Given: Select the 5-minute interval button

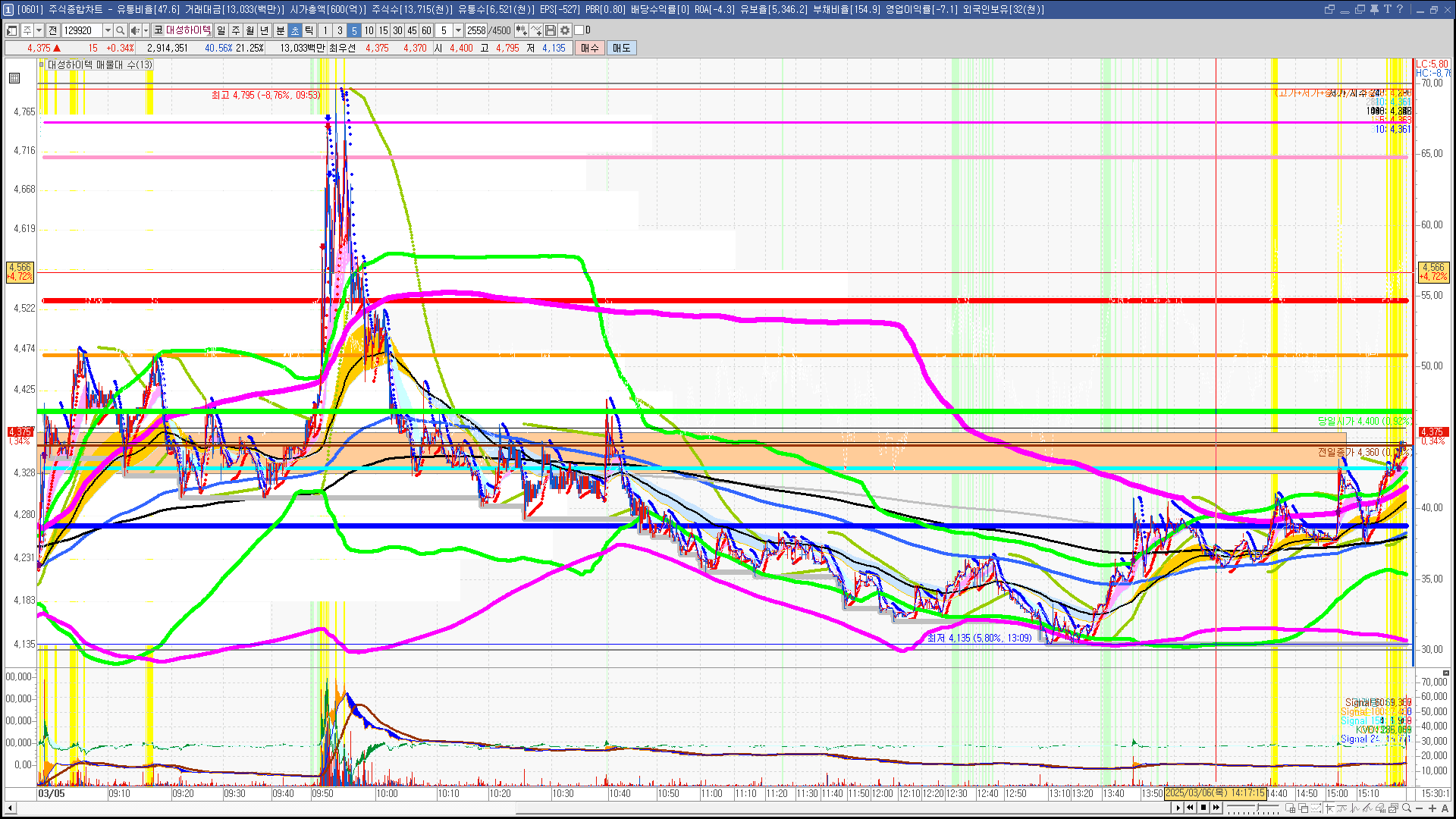Looking at the screenshot, I should click(354, 30).
